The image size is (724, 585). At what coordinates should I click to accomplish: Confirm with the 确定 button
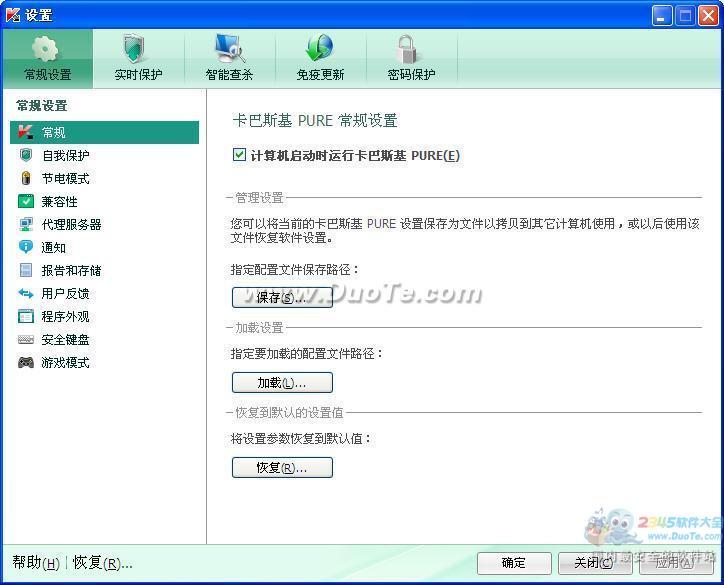coord(514,563)
